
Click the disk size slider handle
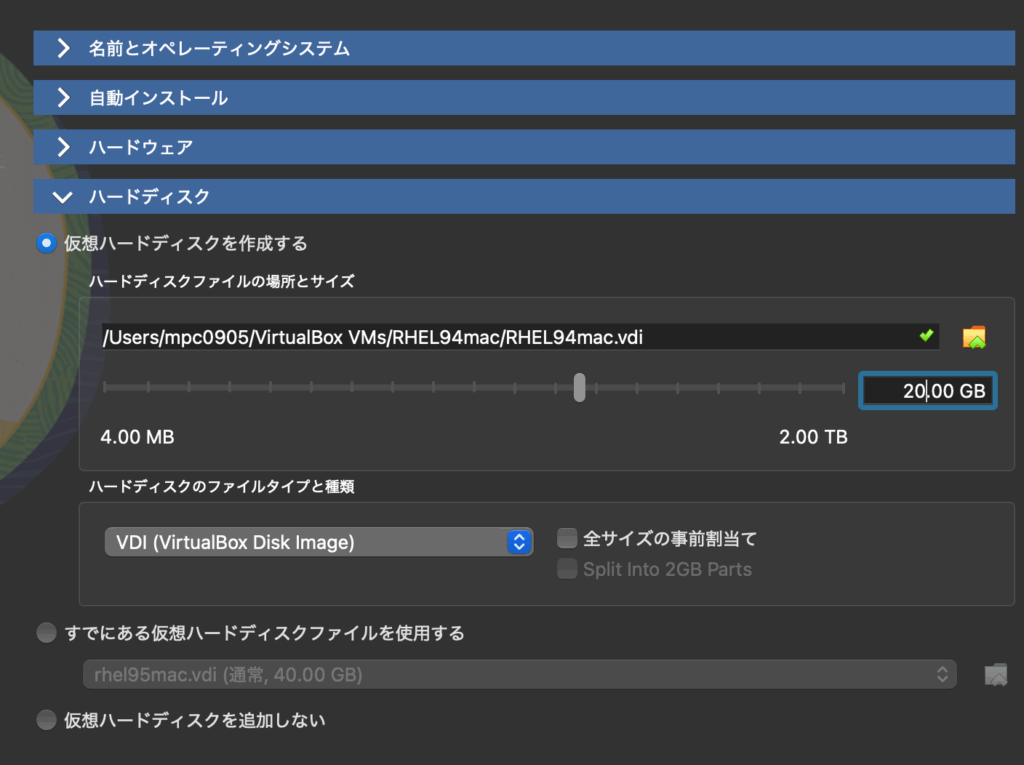579,388
